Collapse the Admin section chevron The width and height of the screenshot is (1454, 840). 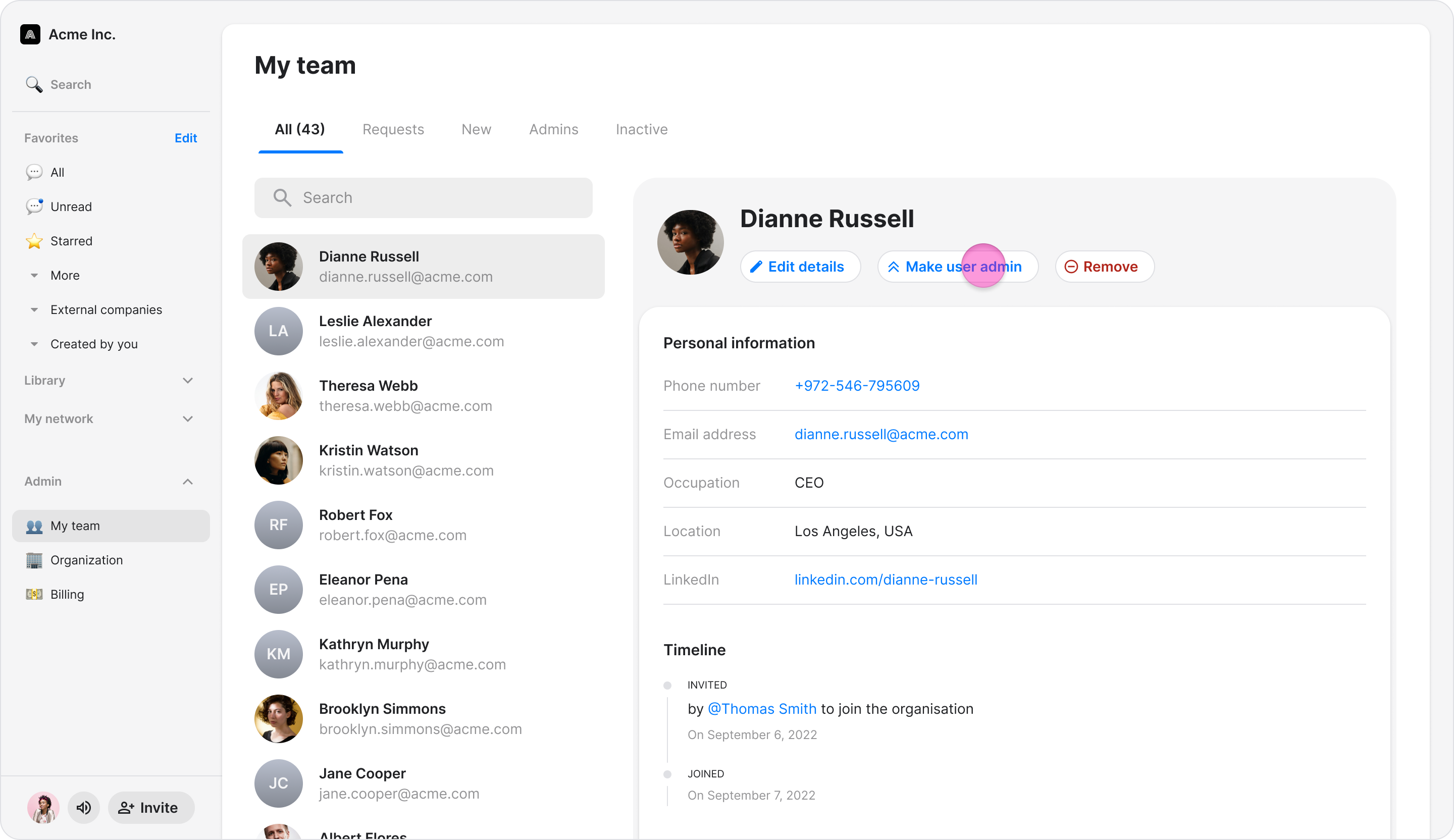[187, 482]
